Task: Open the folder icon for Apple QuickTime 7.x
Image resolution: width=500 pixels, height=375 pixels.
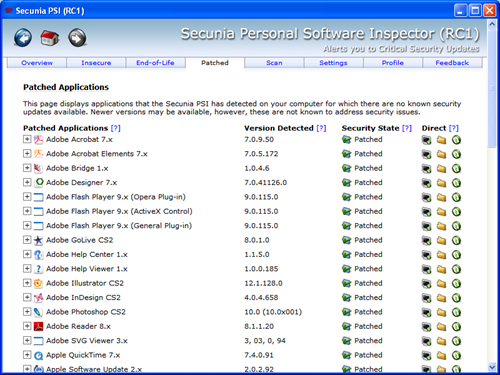Action: [x=441, y=355]
